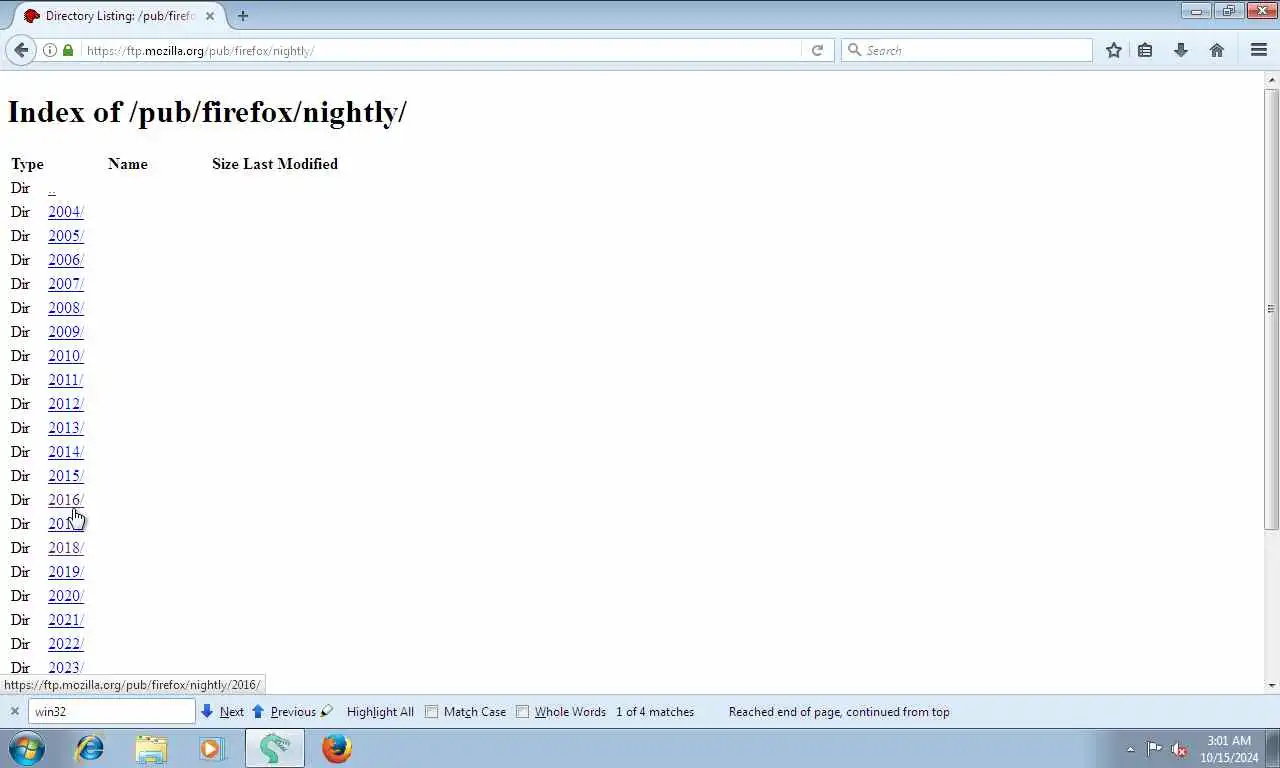The image size is (1280, 768).
Task: Click the green padlock security icon
Action: pyautogui.click(x=68, y=50)
